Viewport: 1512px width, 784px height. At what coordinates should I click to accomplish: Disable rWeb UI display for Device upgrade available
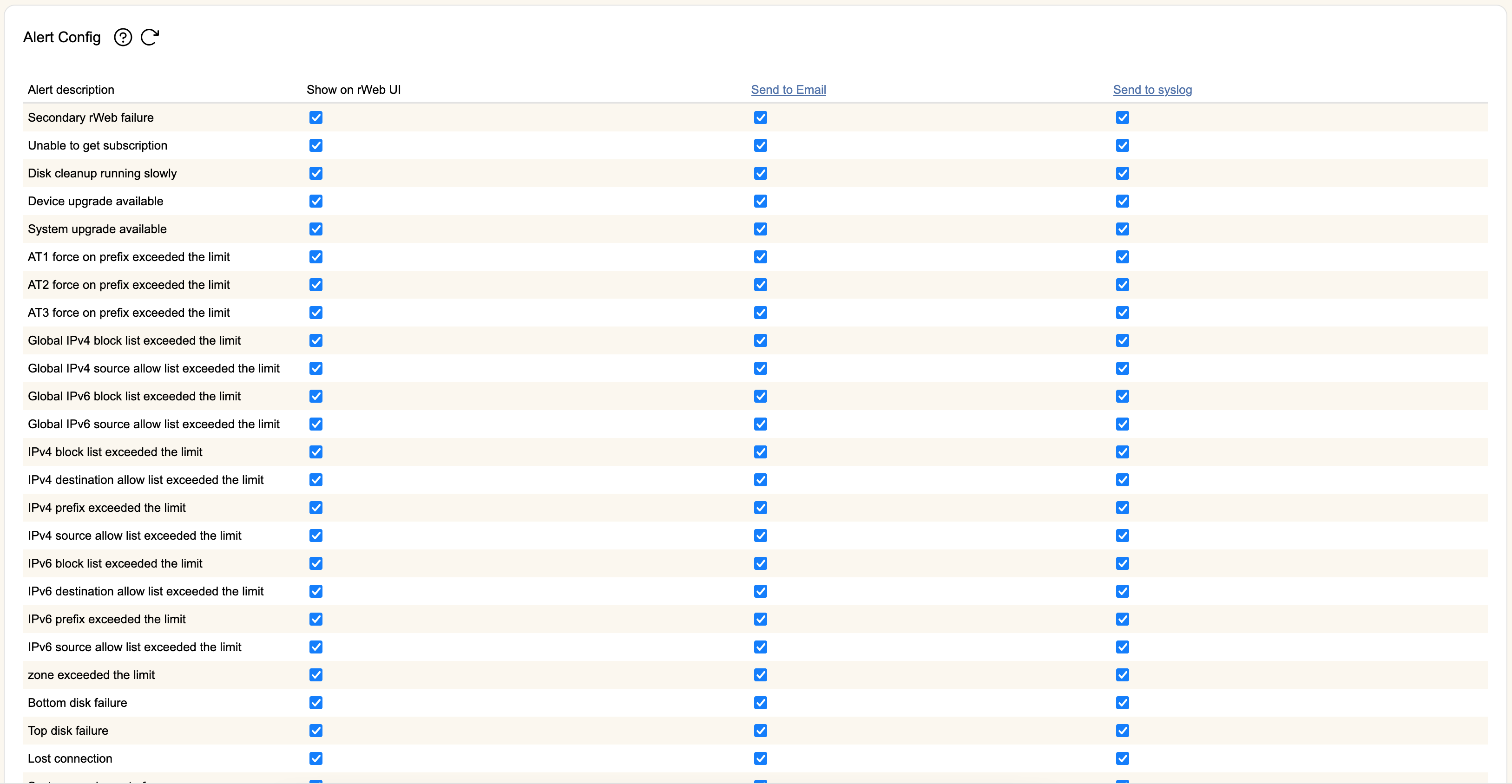click(316, 201)
